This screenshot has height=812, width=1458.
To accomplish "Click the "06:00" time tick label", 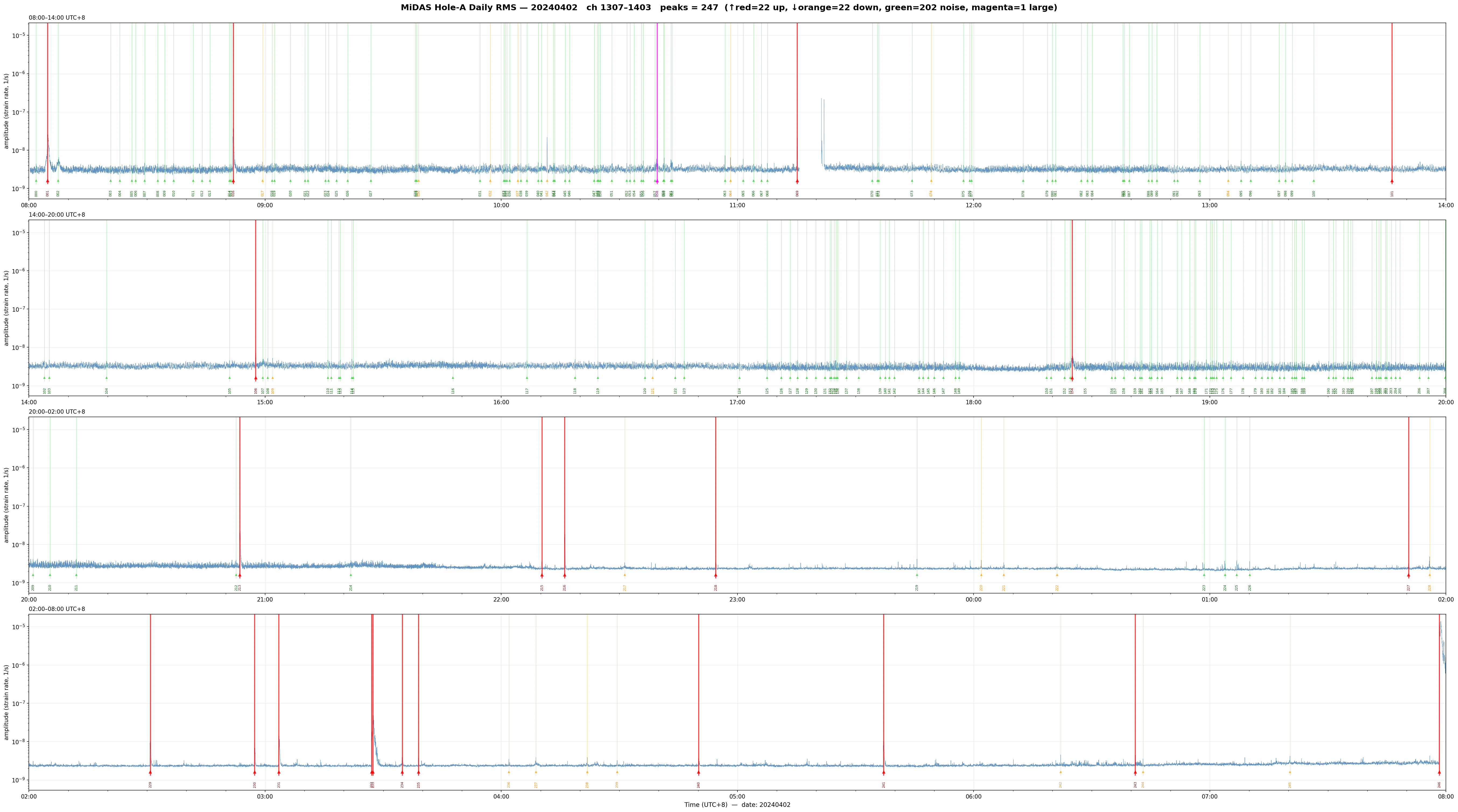I will (x=974, y=796).
